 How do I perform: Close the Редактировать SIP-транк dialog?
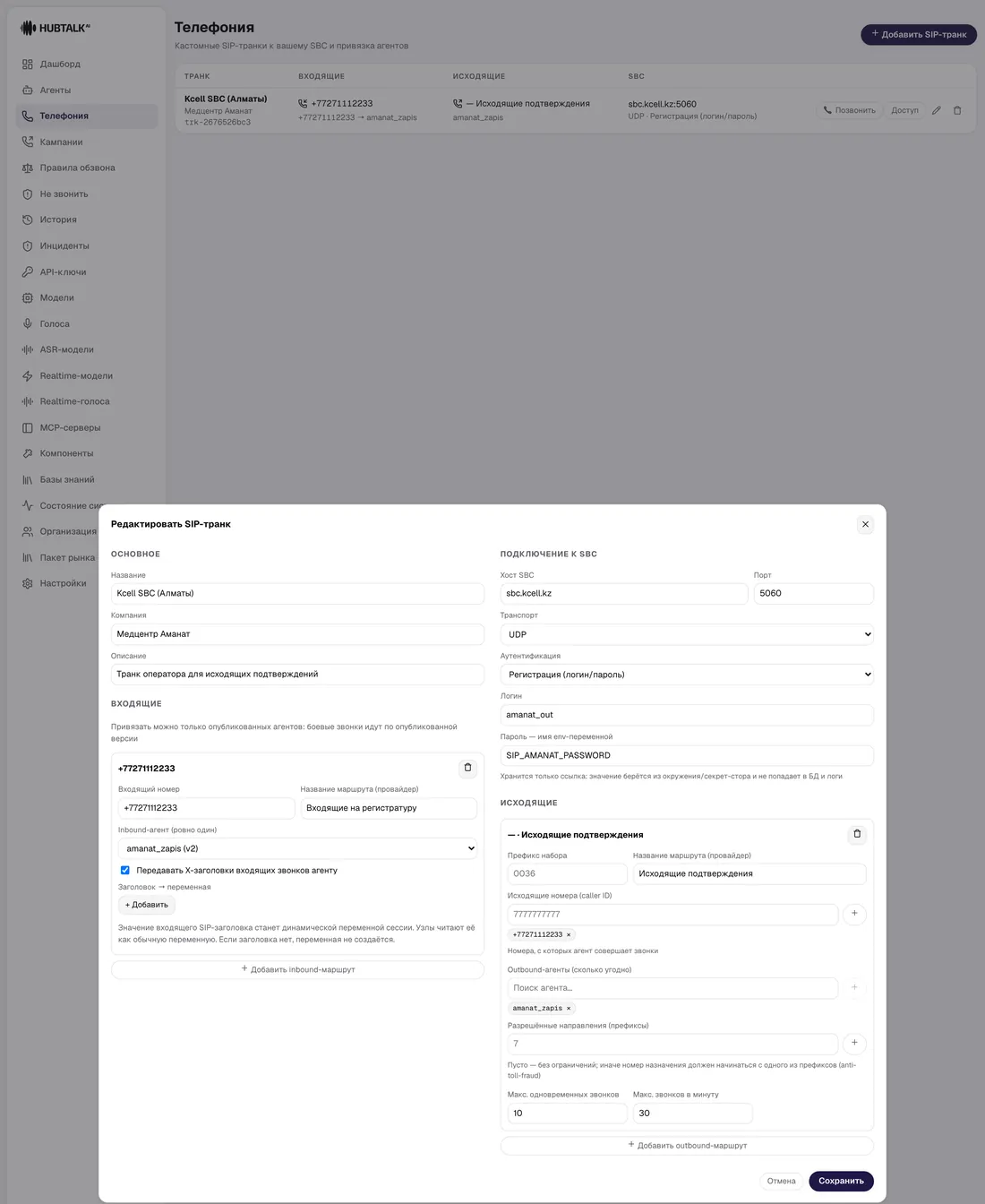click(x=865, y=525)
